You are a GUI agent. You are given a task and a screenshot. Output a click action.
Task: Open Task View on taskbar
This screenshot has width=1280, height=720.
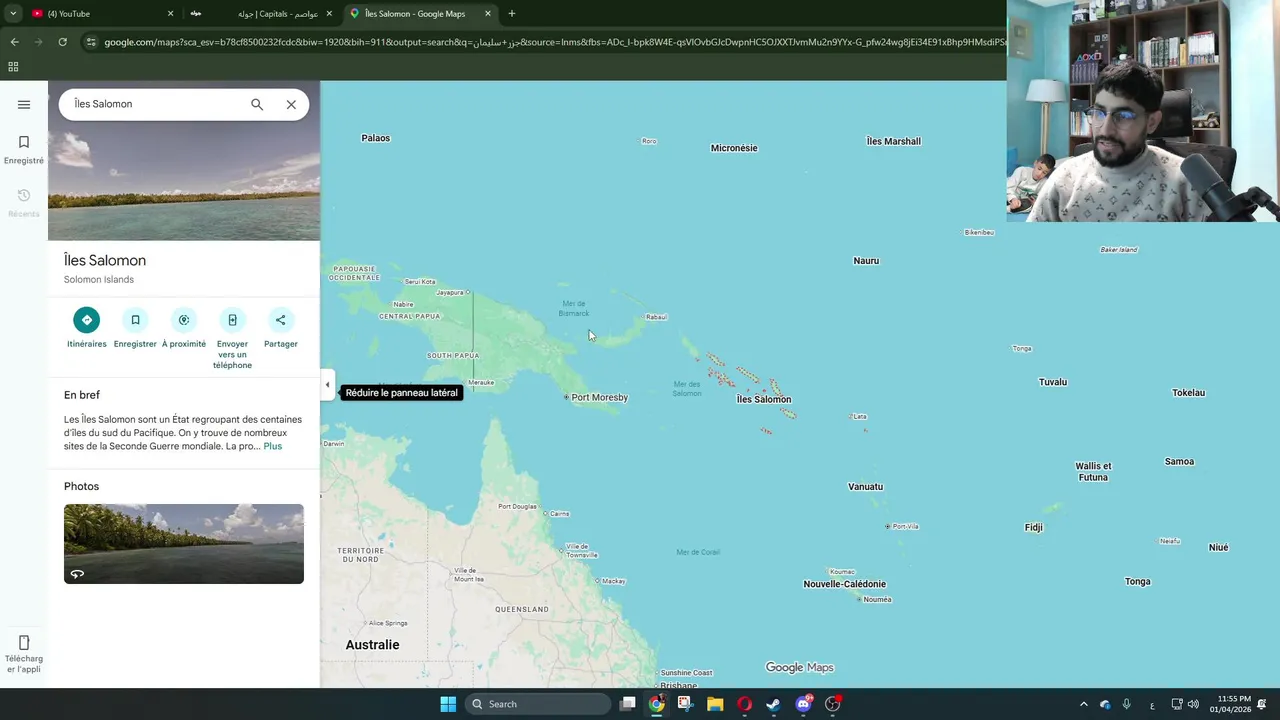tap(627, 704)
